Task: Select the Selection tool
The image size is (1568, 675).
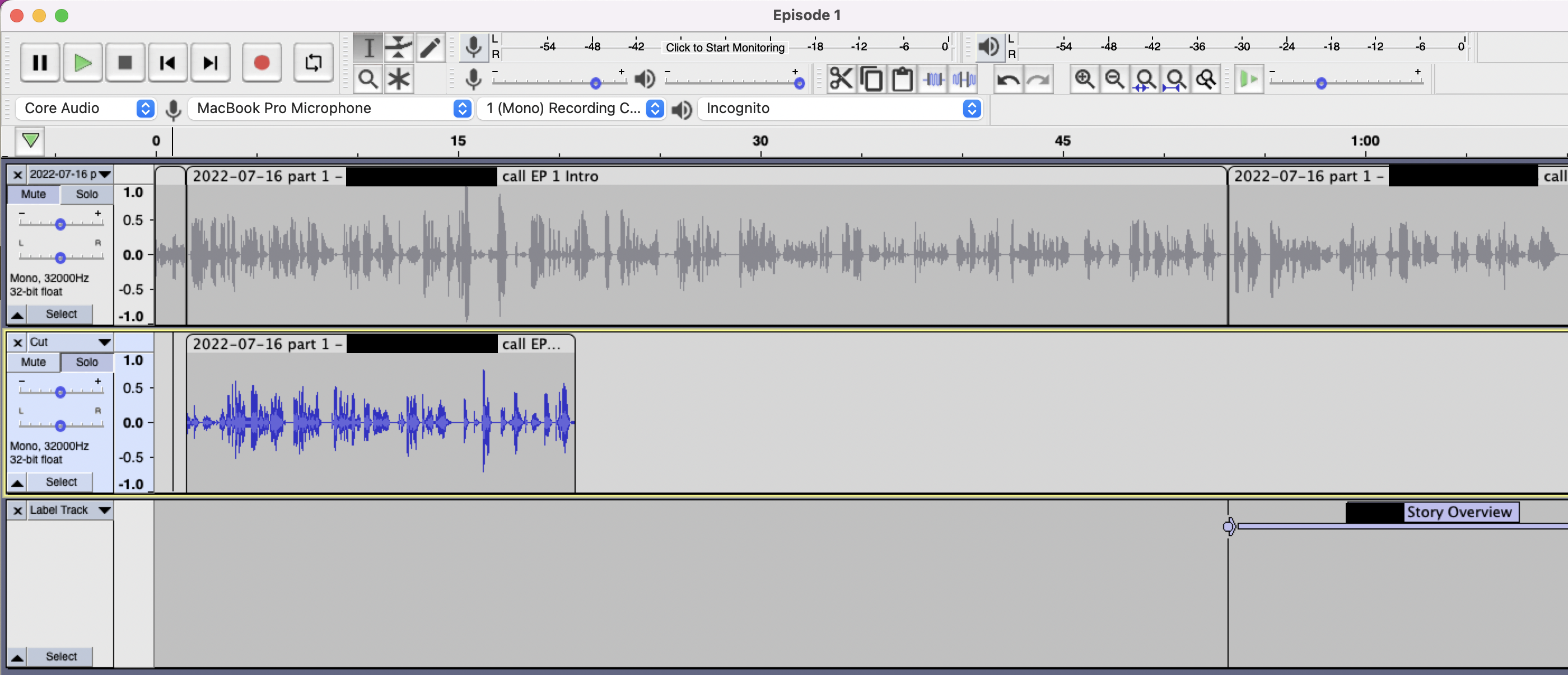Action: (x=368, y=48)
